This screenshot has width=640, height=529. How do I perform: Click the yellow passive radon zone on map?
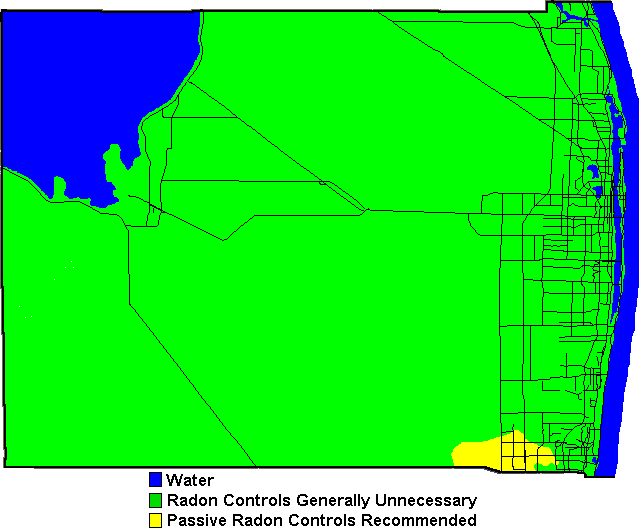coord(504,452)
